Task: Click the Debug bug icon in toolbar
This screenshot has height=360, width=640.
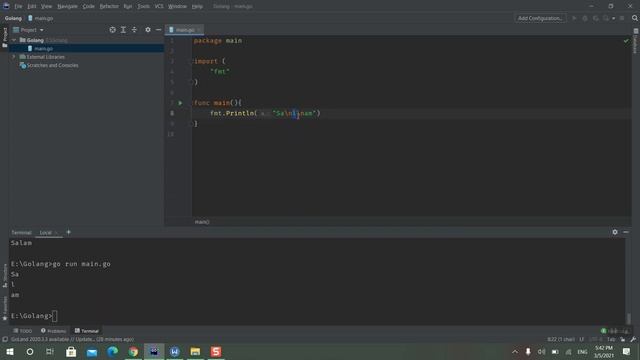Action: click(x=585, y=18)
